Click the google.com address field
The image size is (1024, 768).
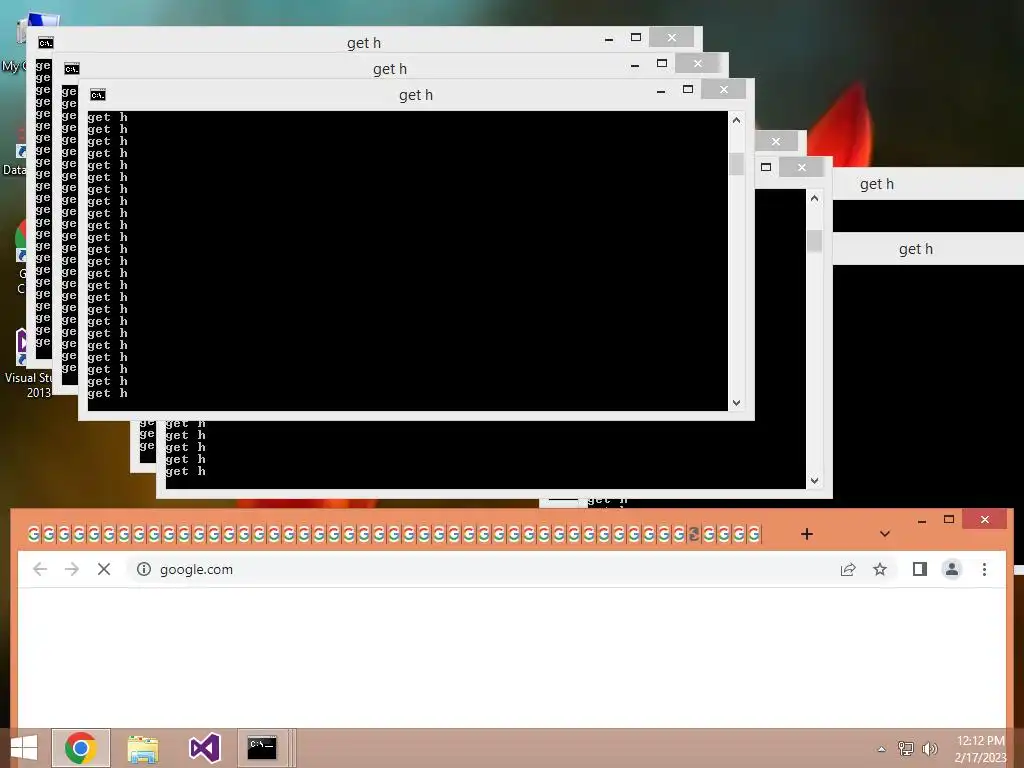tap(483, 569)
